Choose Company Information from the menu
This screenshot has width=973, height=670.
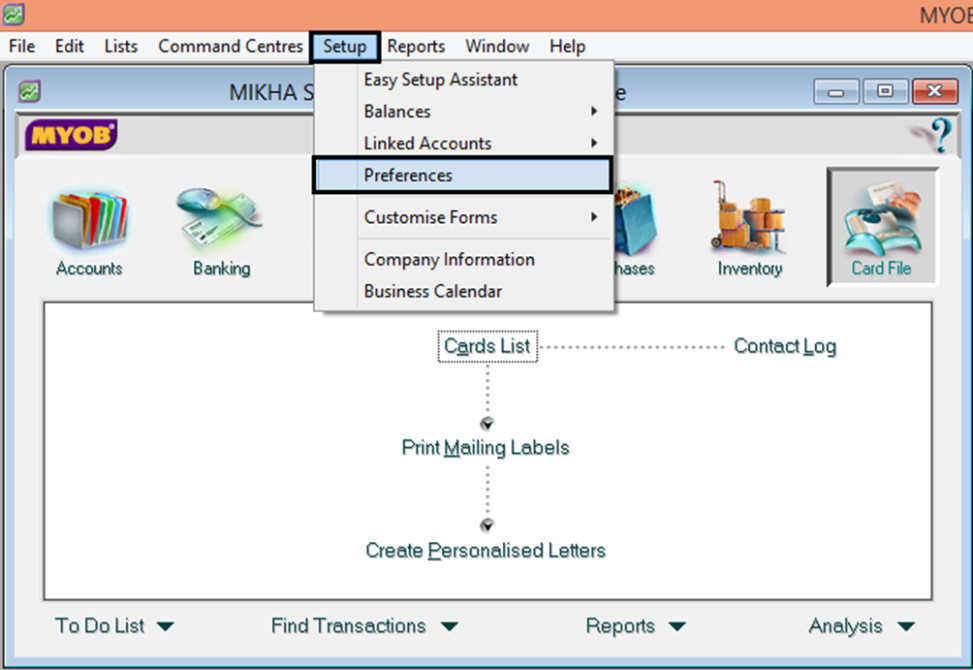pyautogui.click(x=448, y=259)
